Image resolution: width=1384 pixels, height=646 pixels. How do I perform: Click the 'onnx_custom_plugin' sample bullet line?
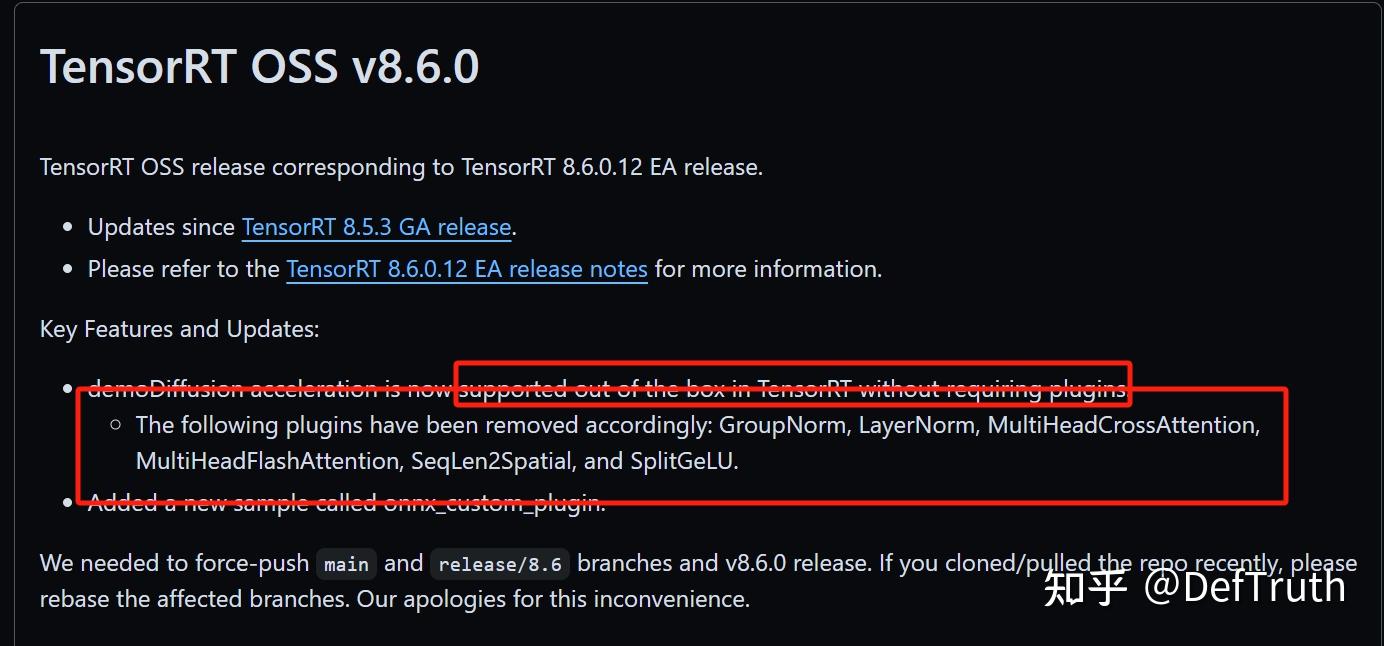click(x=346, y=502)
